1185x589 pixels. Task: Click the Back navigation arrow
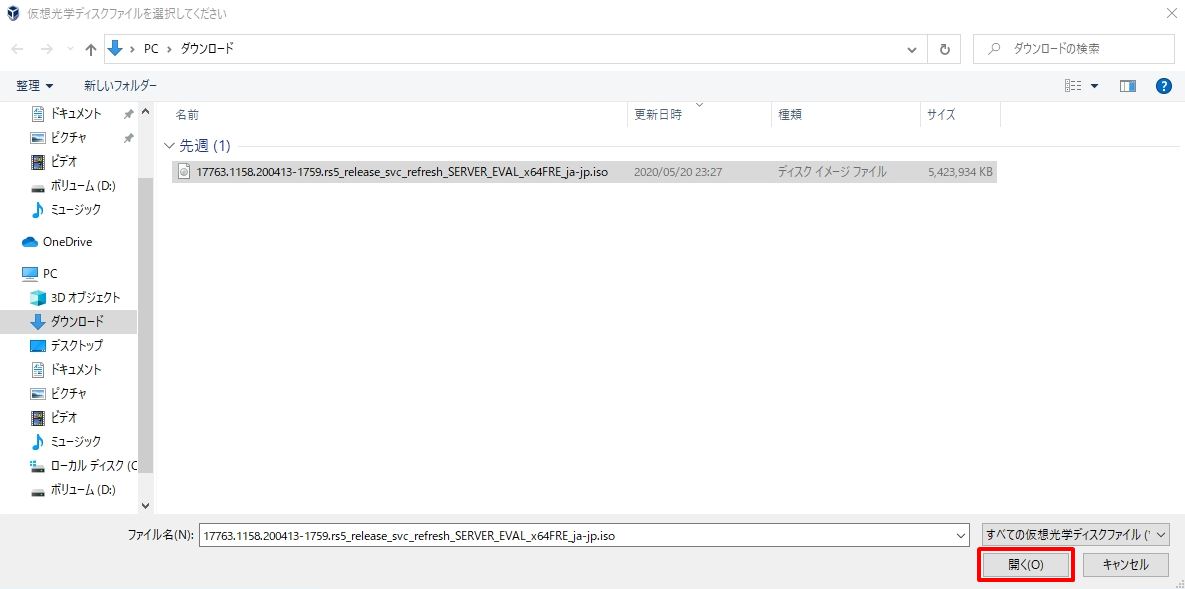[17, 49]
